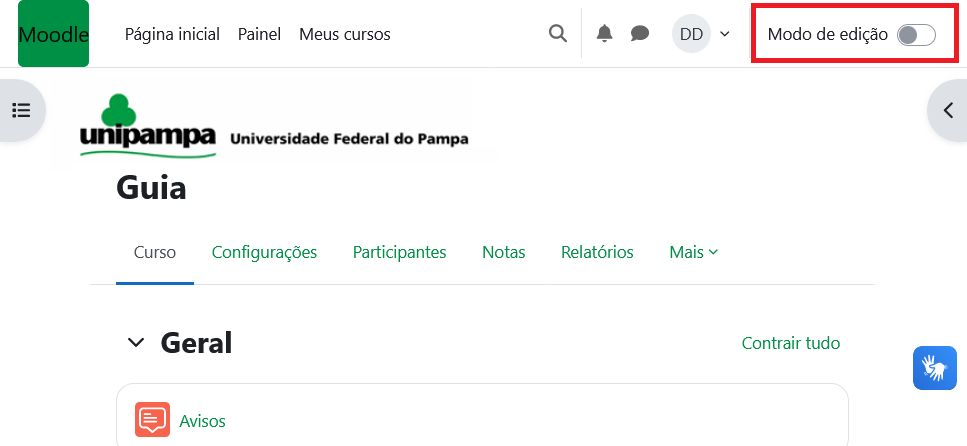
Task: Click the sign language accessibility widget
Action: coord(935,368)
